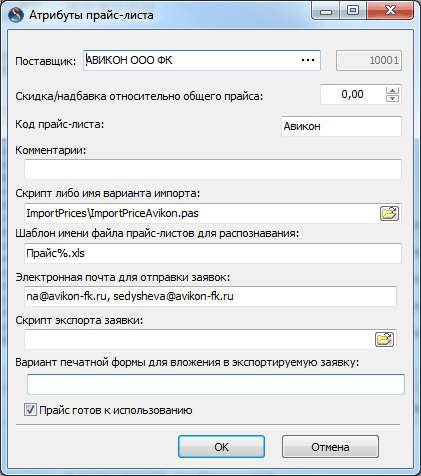Click the empty Комментарии field

coord(213,169)
